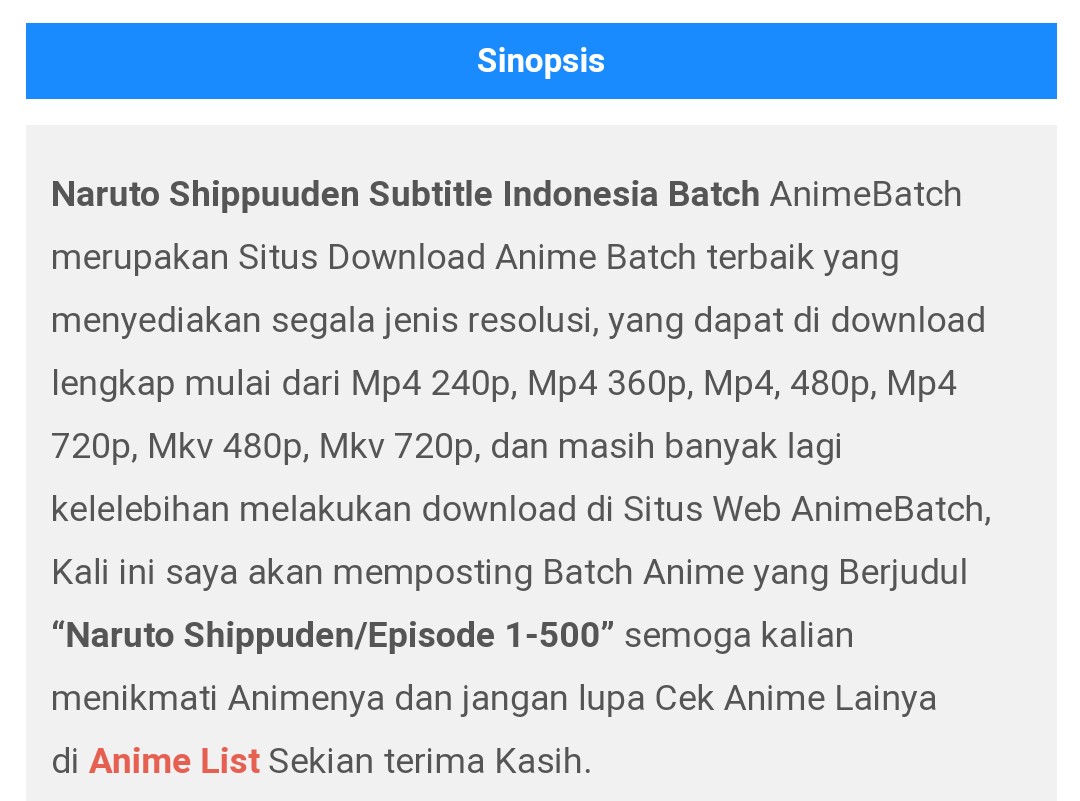Viewport: 1080px width, 801px height.
Task: Click the word AnimeBatch in first line
Action: click(x=866, y=194)
